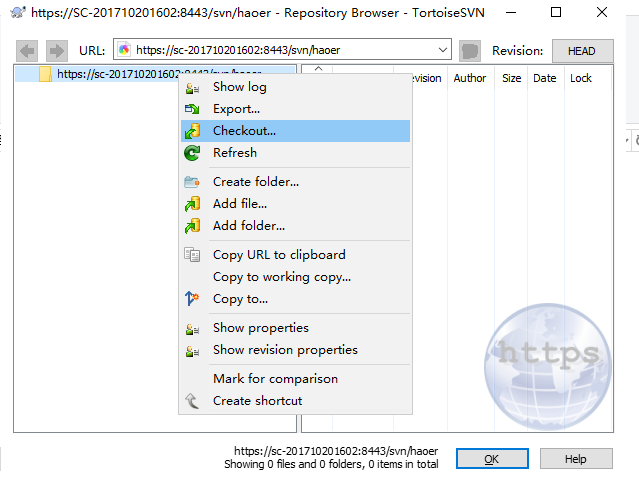Image resolution: width=639 pixels, height=477 pixels.
Task: Click the Add folder icon
Action: click(x=192, y=226)
